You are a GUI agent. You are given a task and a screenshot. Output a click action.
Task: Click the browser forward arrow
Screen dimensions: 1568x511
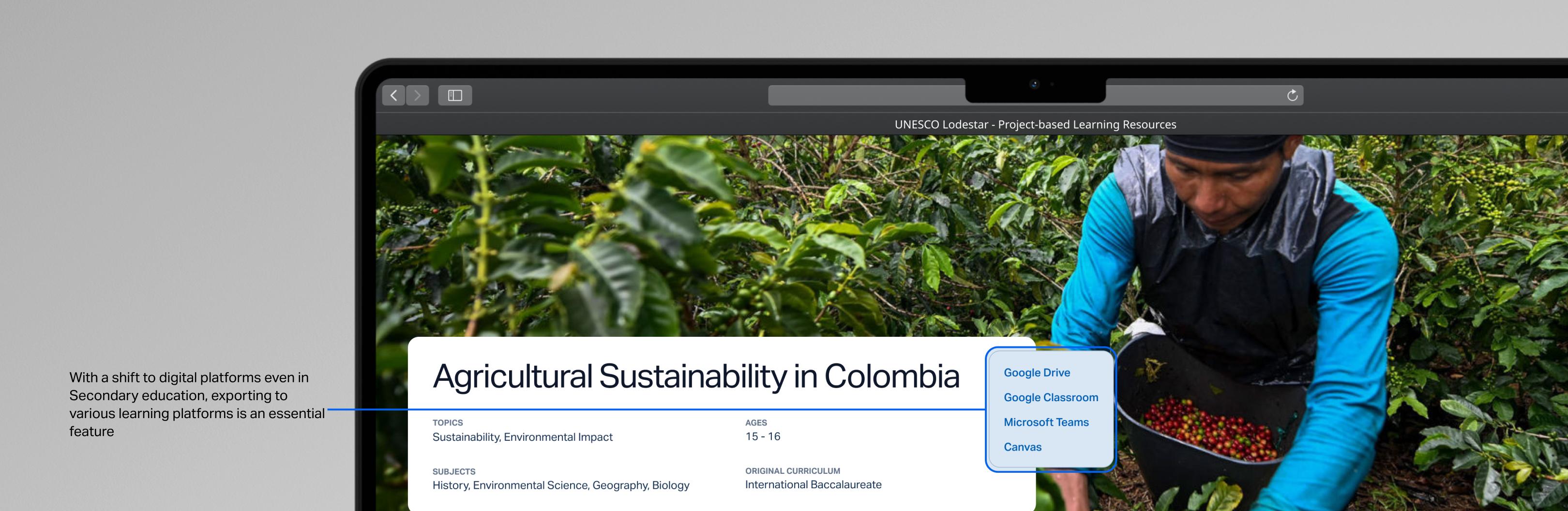click(418, 95)
